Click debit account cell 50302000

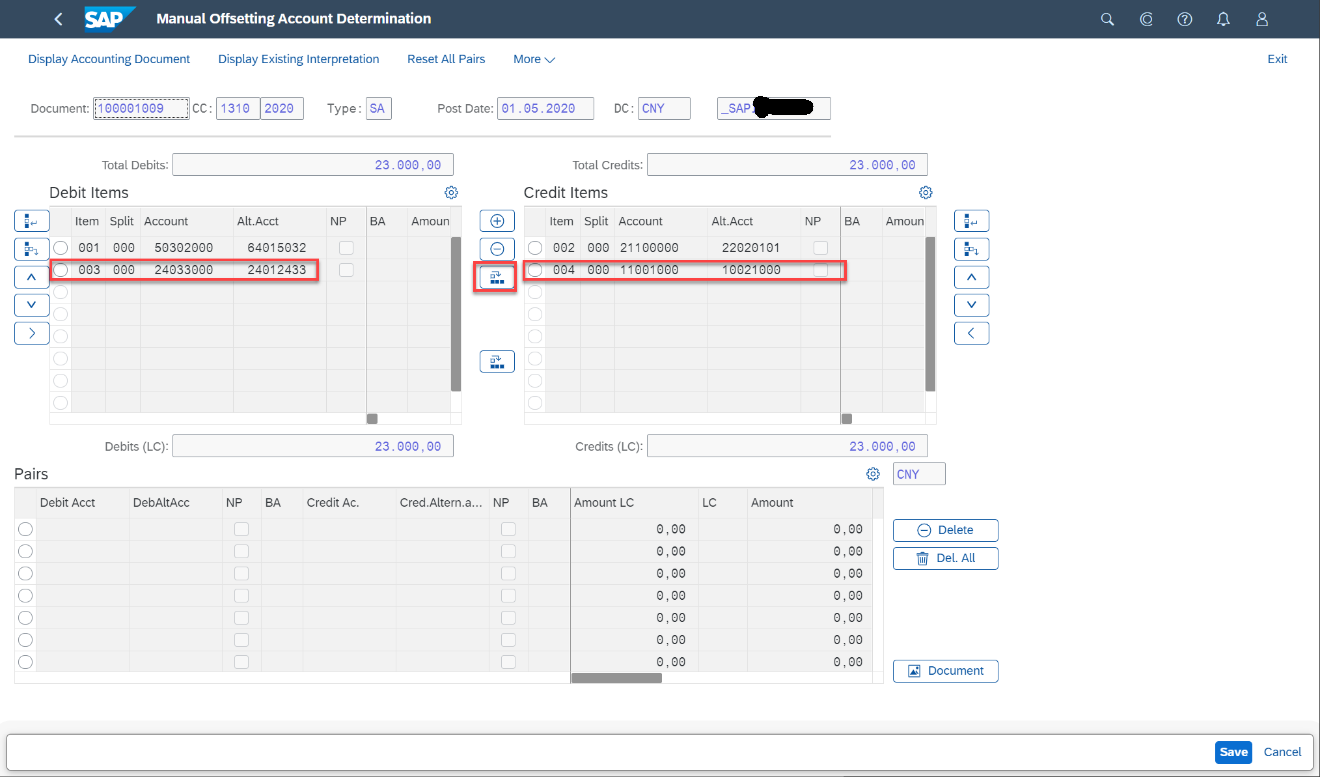click(x=187, y=247)
